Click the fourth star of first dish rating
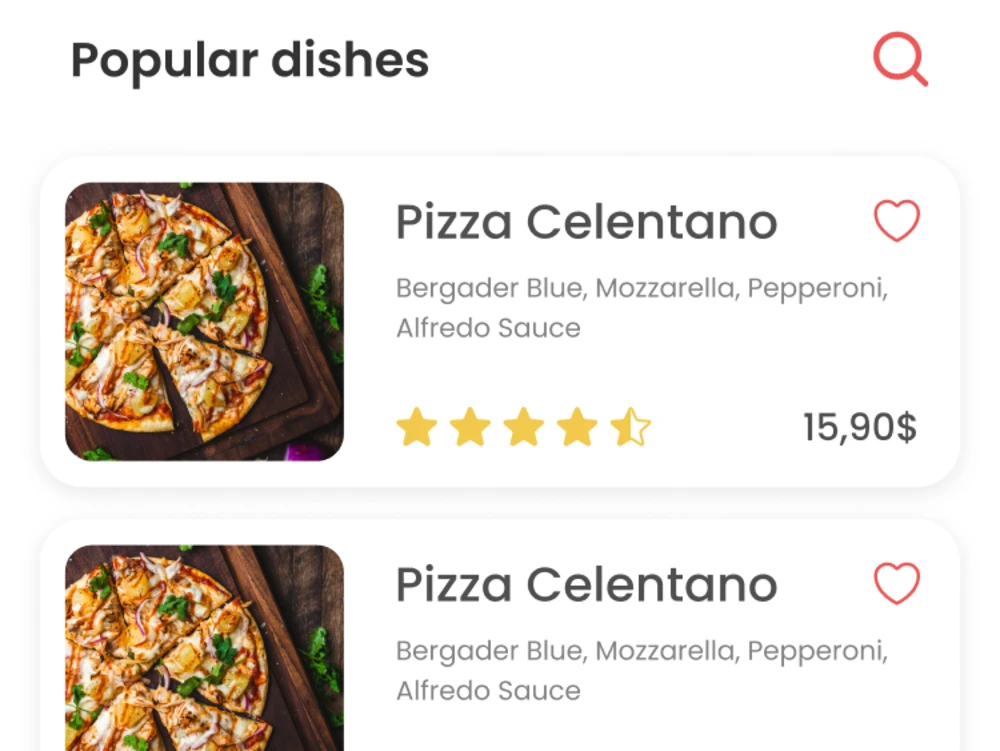Screen dimensions: 1000x751 point(578,427)
